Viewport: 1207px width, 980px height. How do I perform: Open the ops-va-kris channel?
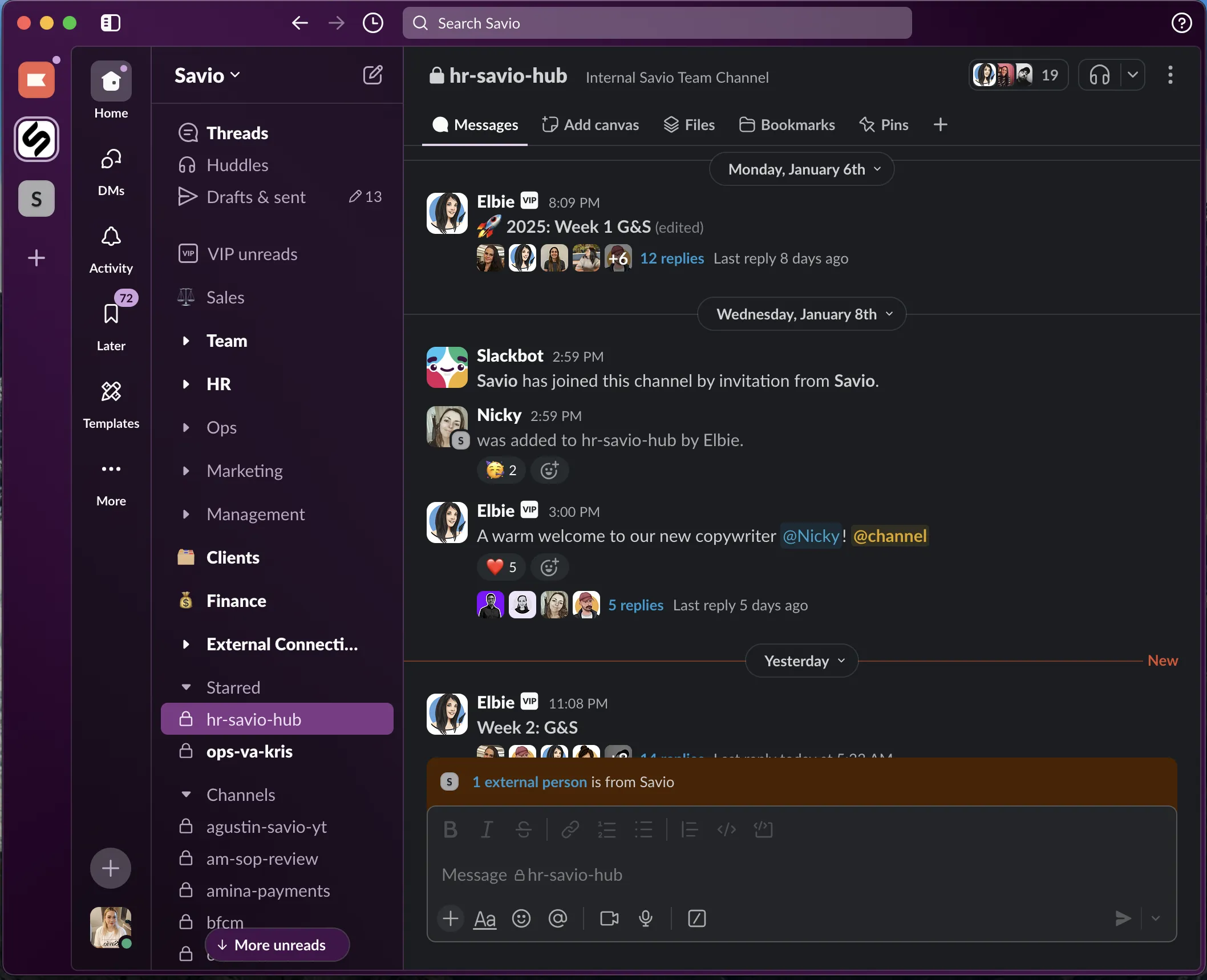tap(249, 751)
